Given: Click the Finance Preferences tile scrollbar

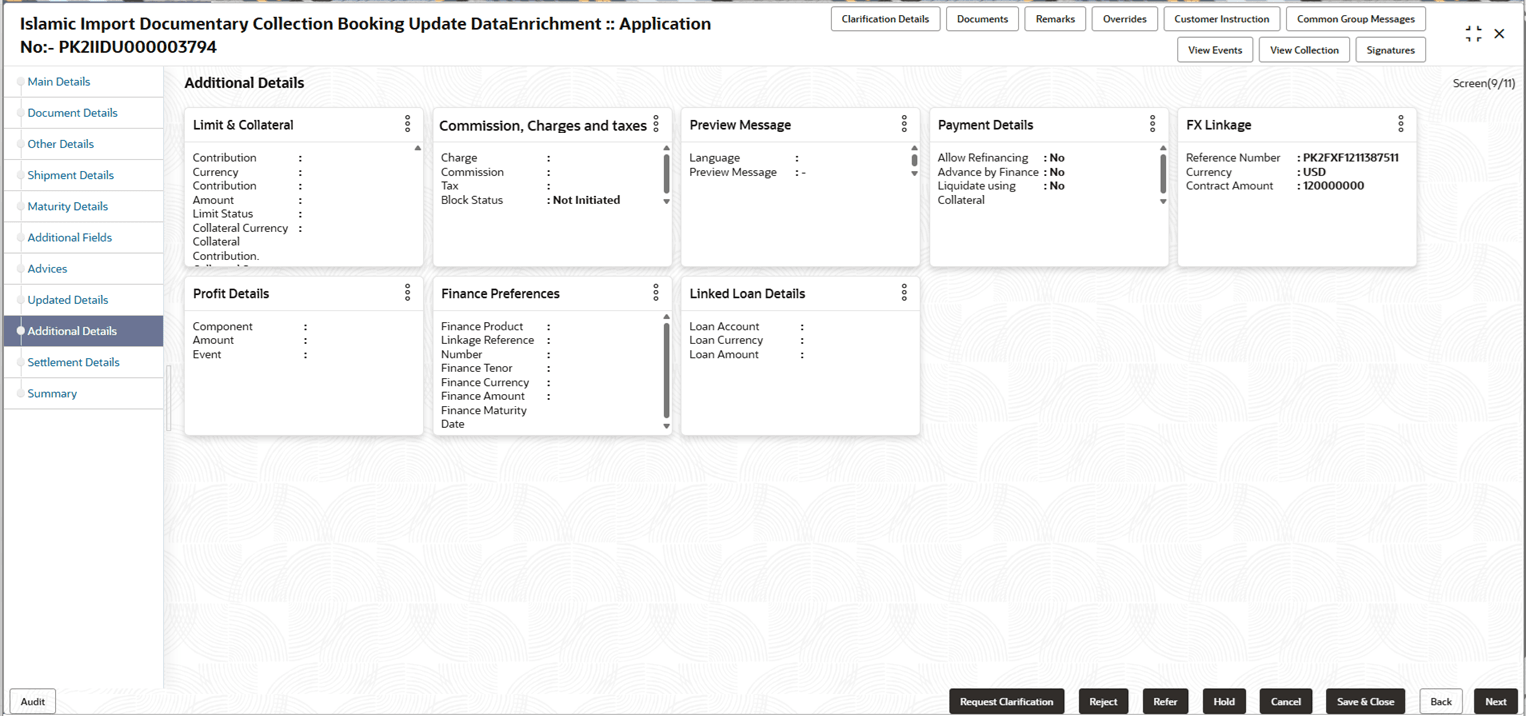Looking at the screenshot, I should click(x=666, y=370).
